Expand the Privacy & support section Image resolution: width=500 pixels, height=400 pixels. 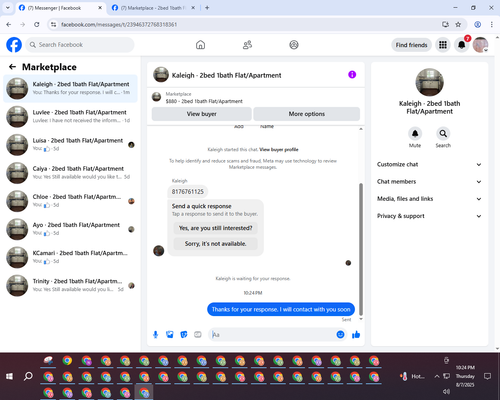click(x=429, y=216)
